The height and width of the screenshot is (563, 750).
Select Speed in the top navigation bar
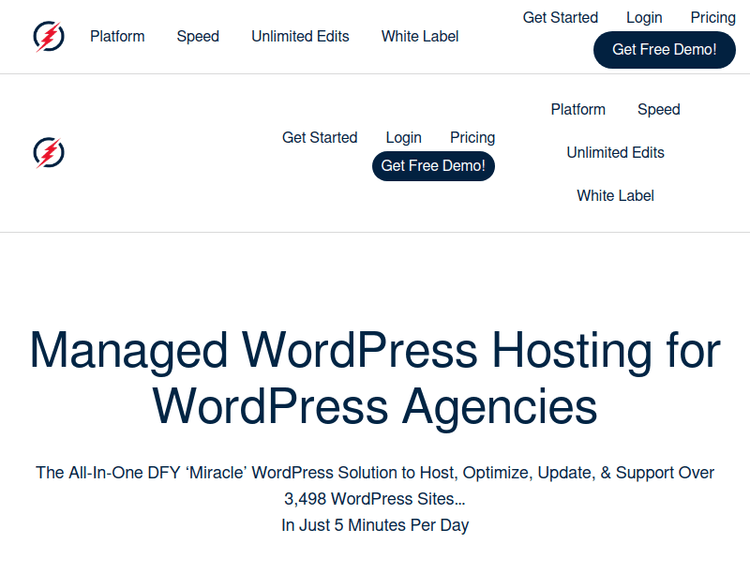[x=198, y=37]
